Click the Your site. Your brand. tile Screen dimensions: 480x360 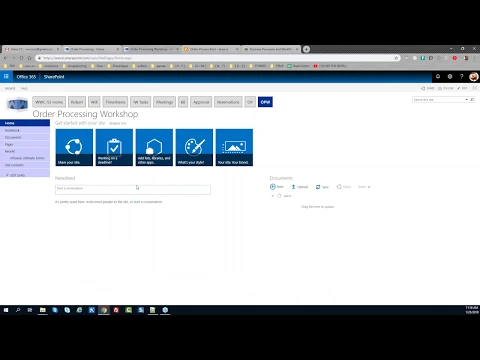[x=234, y=147]
